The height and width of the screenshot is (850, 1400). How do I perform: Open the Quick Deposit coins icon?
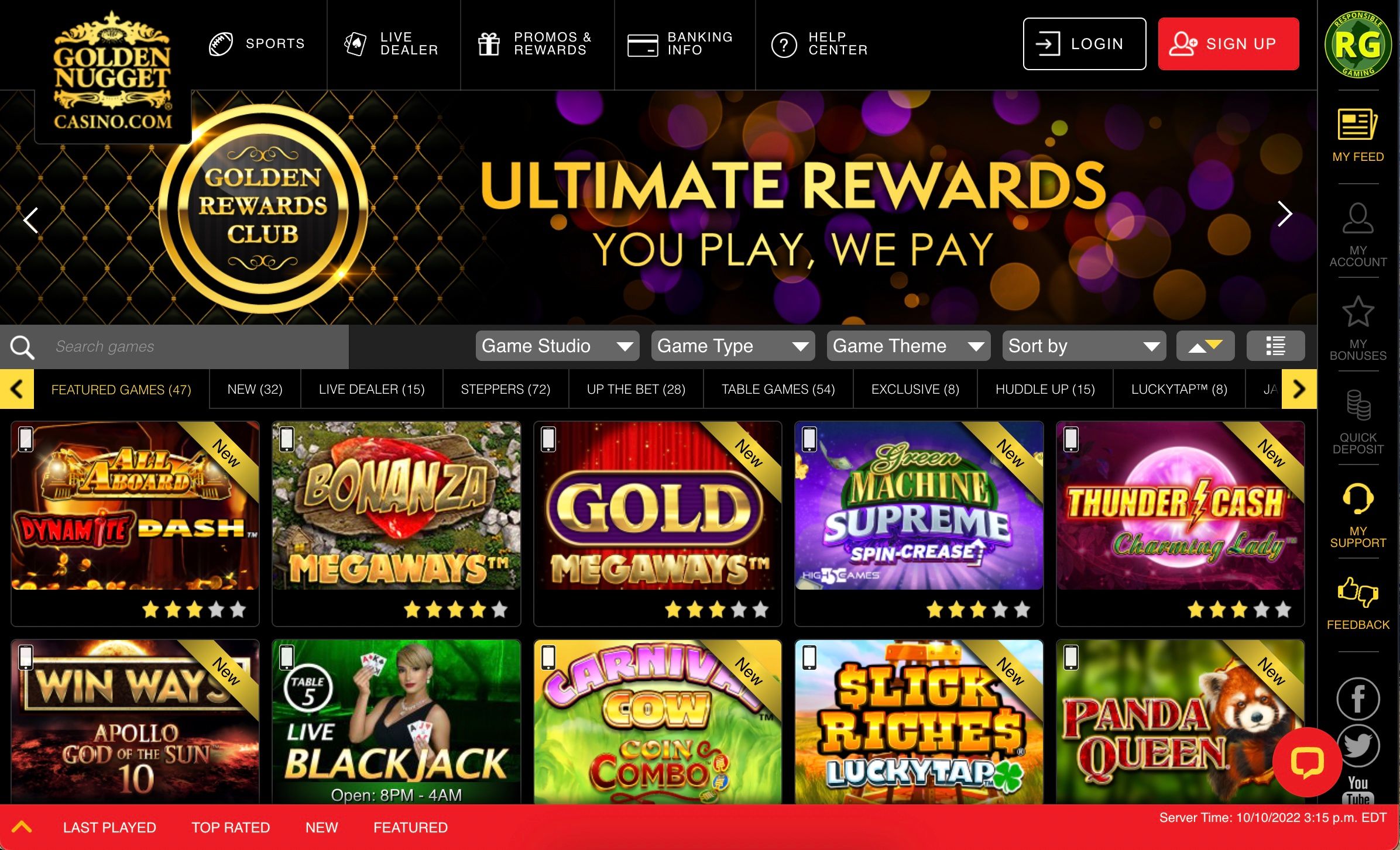pyautogui.click(x=1358, y=405)
